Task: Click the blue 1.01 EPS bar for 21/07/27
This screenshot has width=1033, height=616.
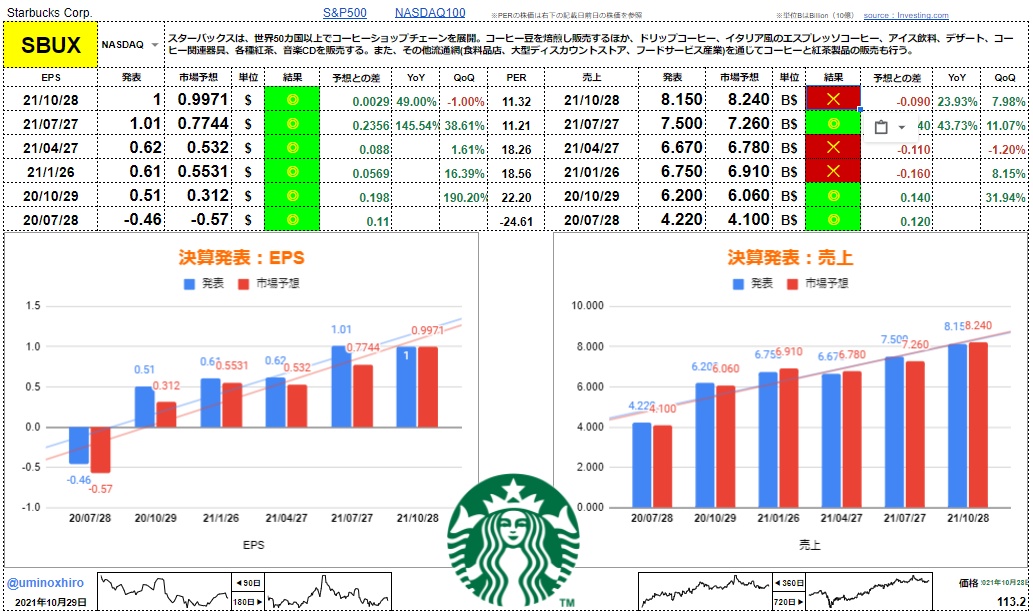Action: click(x=341, y=386)
